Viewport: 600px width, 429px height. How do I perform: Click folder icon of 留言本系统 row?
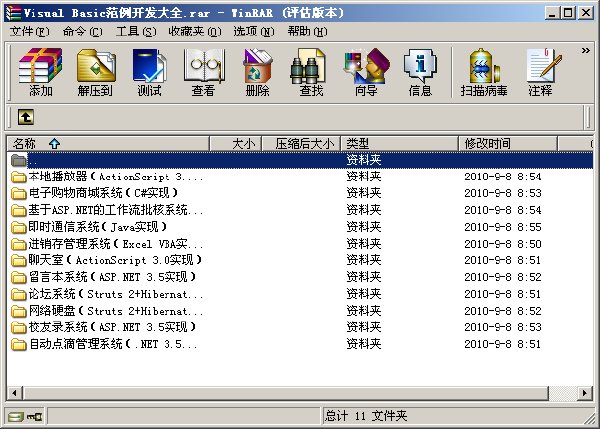point(18,277)
